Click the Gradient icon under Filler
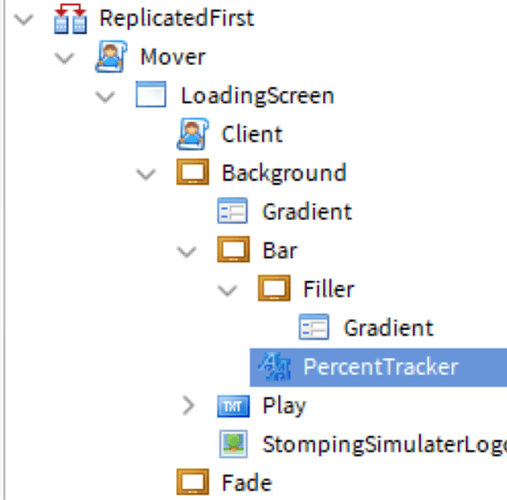 (314, 327)
